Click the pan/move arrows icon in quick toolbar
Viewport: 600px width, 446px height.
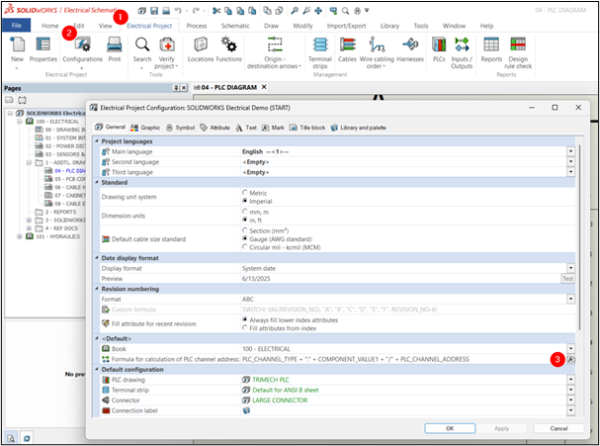318,11
